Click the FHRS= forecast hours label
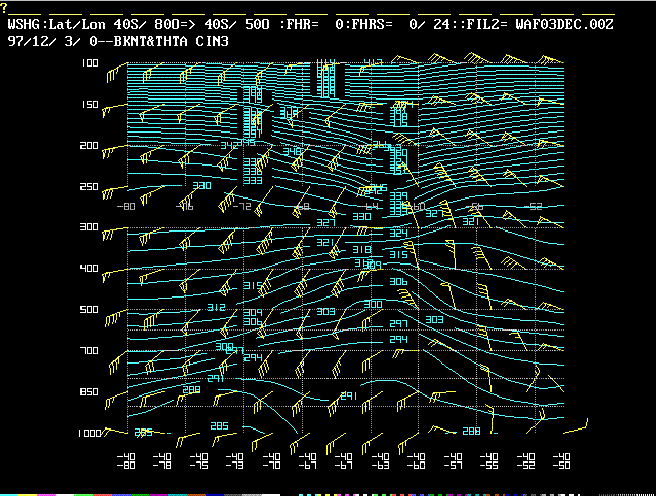Image resolution: width=656 pixels, height=496 pixels. pos(372,24)
